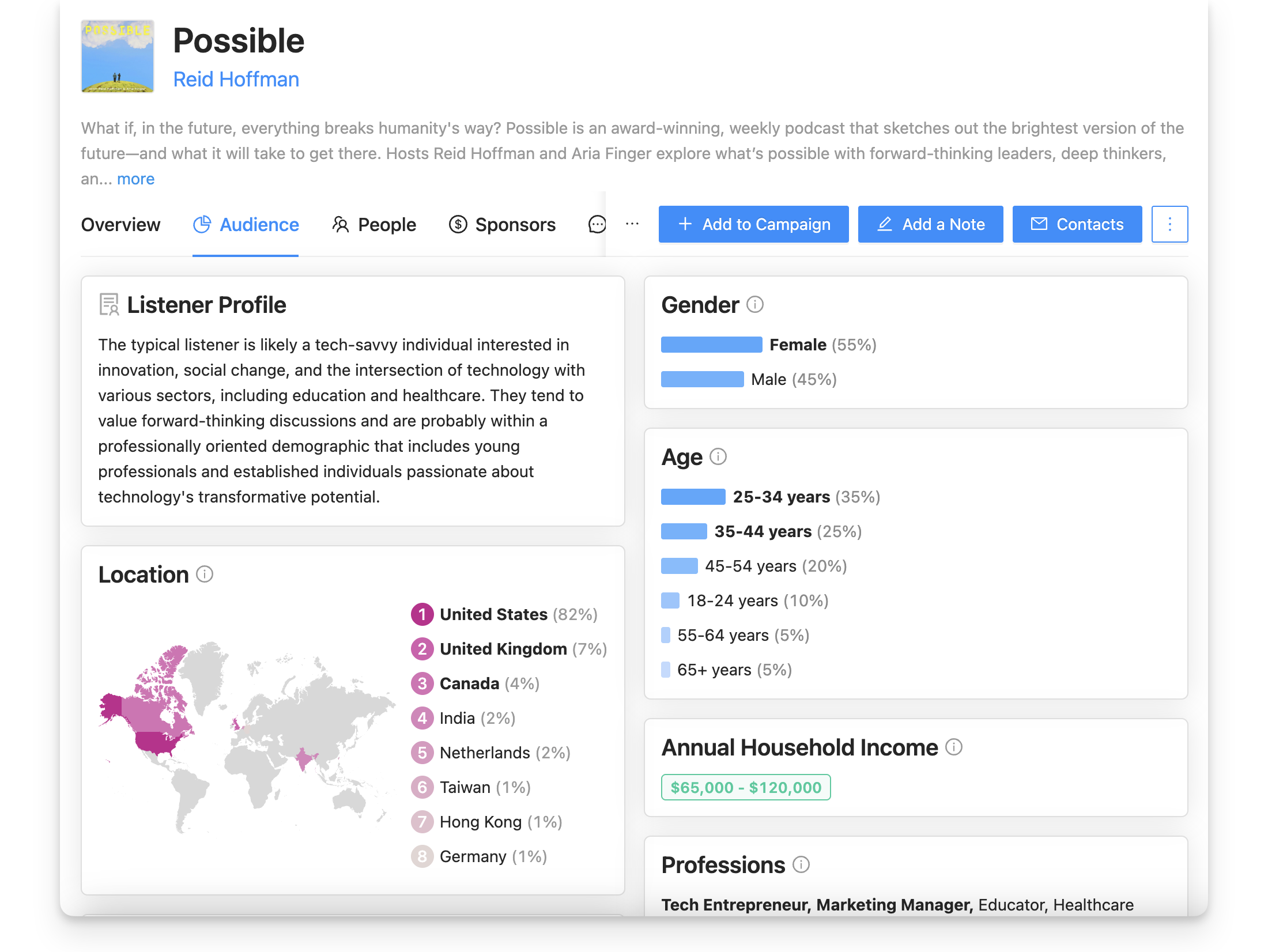Click the chat bubble tab icon
The height and width of the screenshot is (952, 1268).
tap(597, 224)
